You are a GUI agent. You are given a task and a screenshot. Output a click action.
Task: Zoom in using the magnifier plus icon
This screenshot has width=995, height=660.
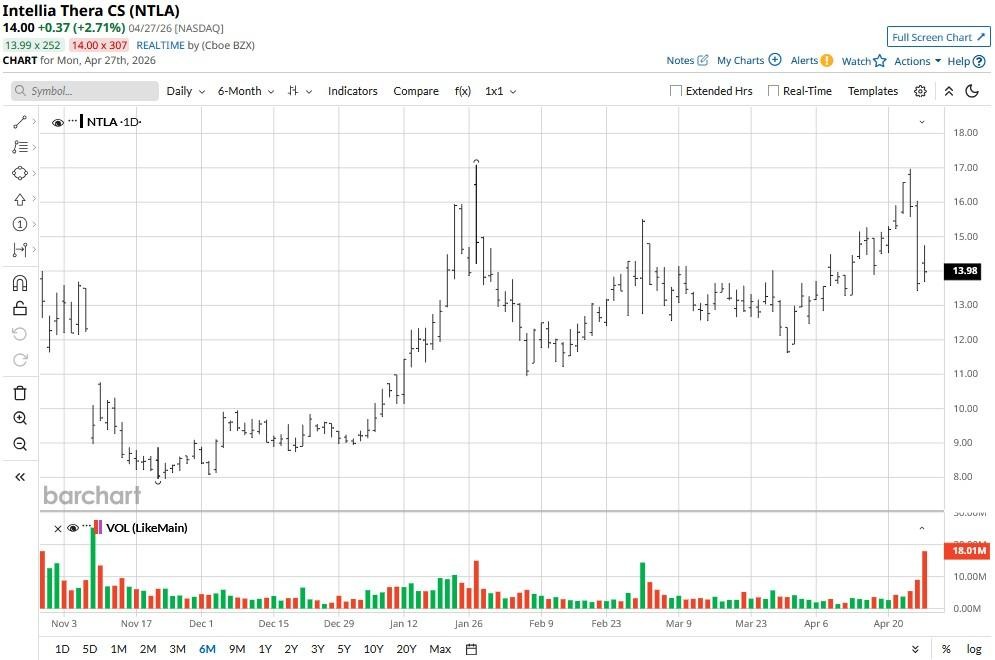click(19, 419)
